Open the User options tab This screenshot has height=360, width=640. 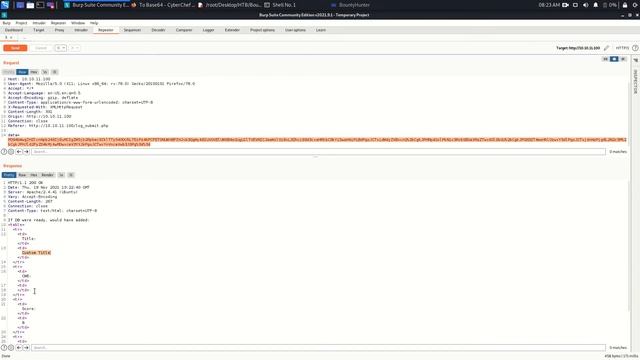[x=296, y=30]
